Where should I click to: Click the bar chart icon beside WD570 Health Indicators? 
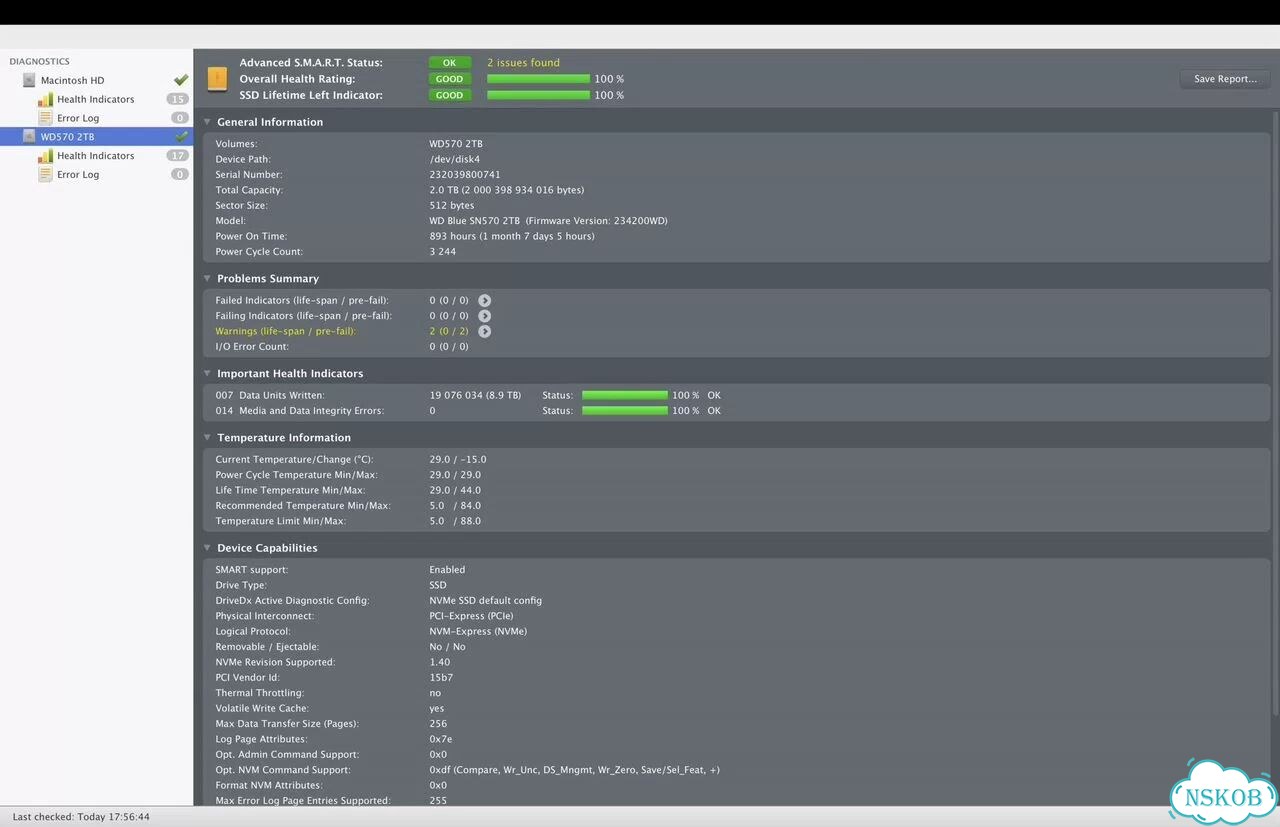click(45, 156)
